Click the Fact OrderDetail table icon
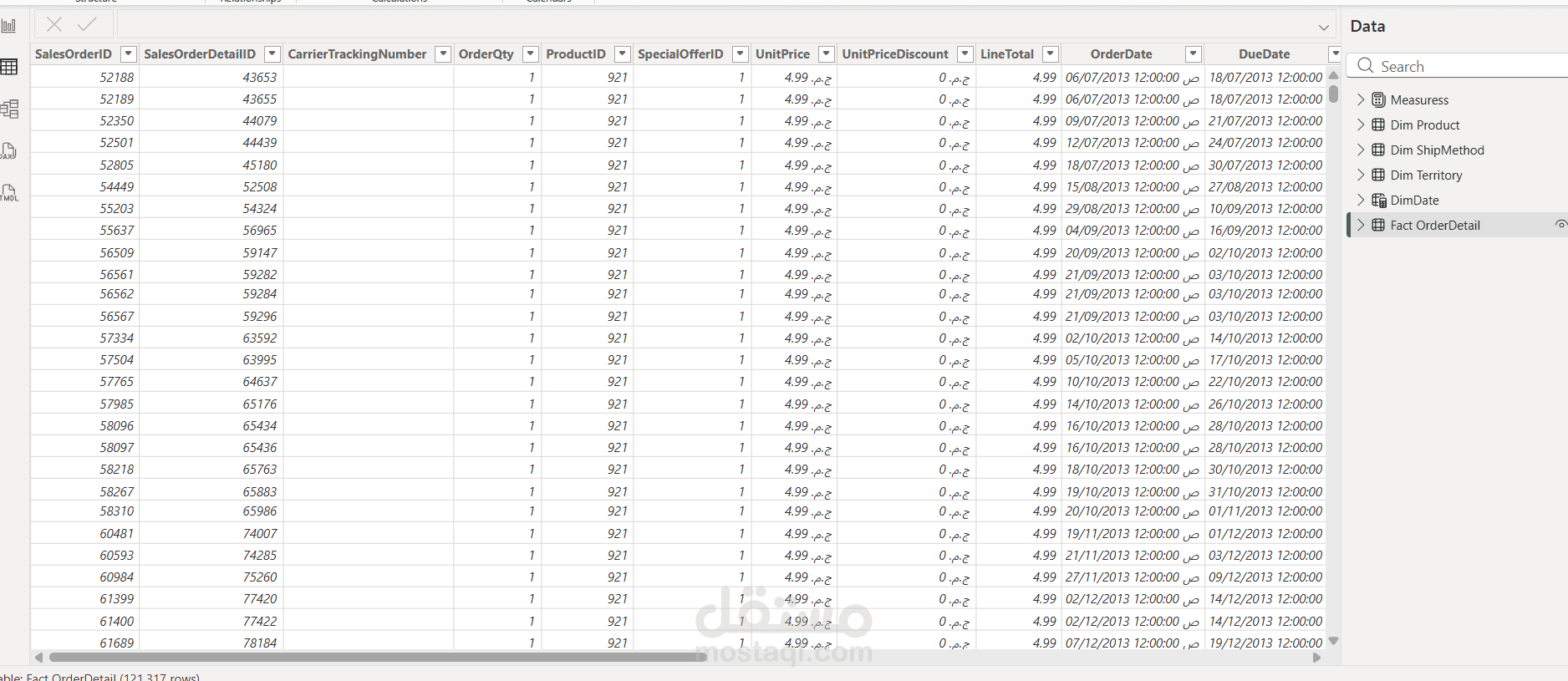The height and width of the screenshot is (681, 1568). click(1378, 225)
